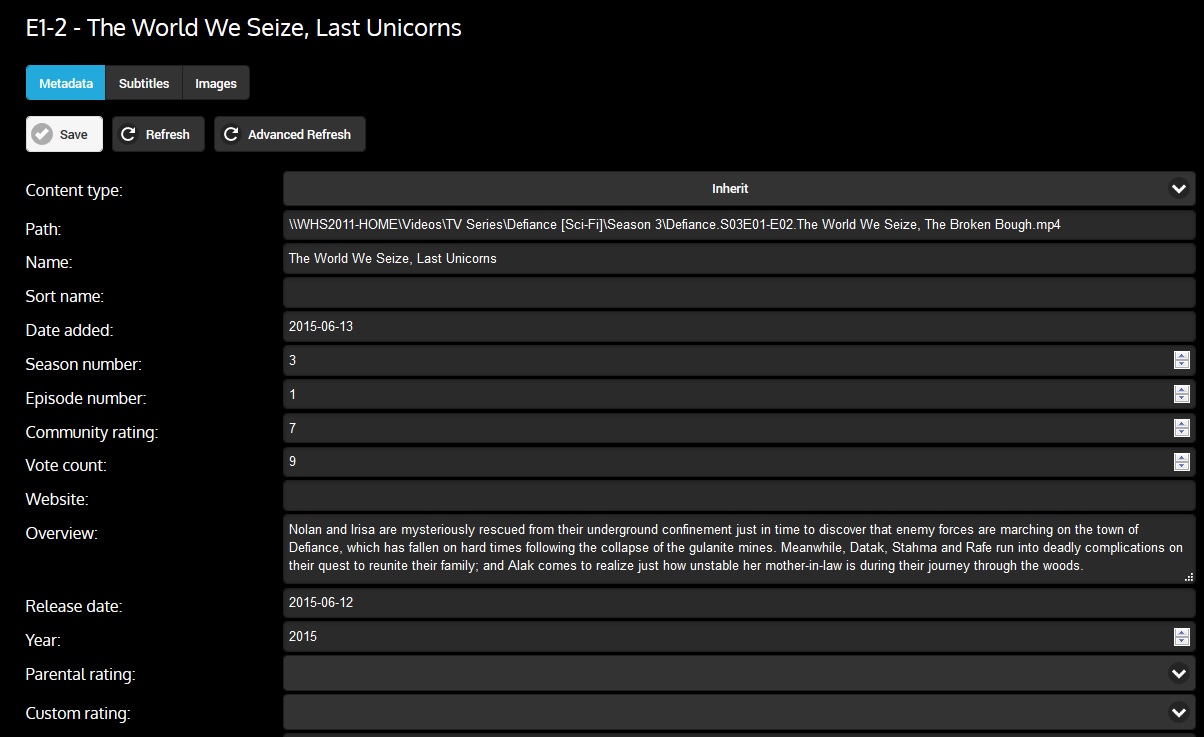Image resolution: width=1204 pixels, height=737 pixels.
Task: Decrease the Episode number stepper
Action: pyautogui.click(x=1181, y=399)
